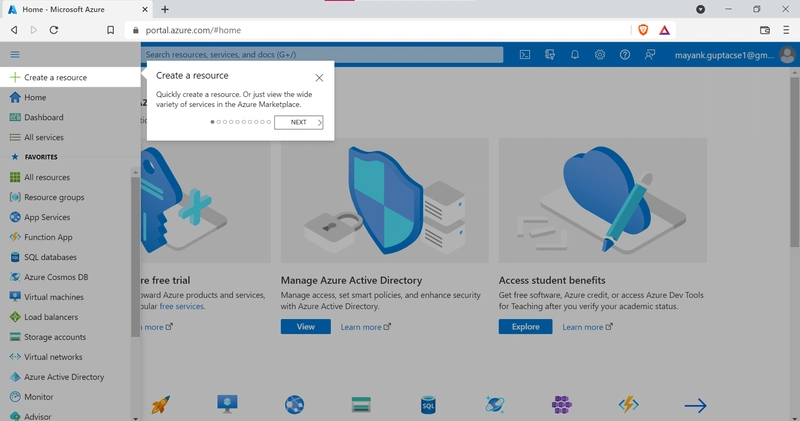Close the Home - Microsoft Azure tab
This screenshot has height=421, width=800.
point(145,9)
